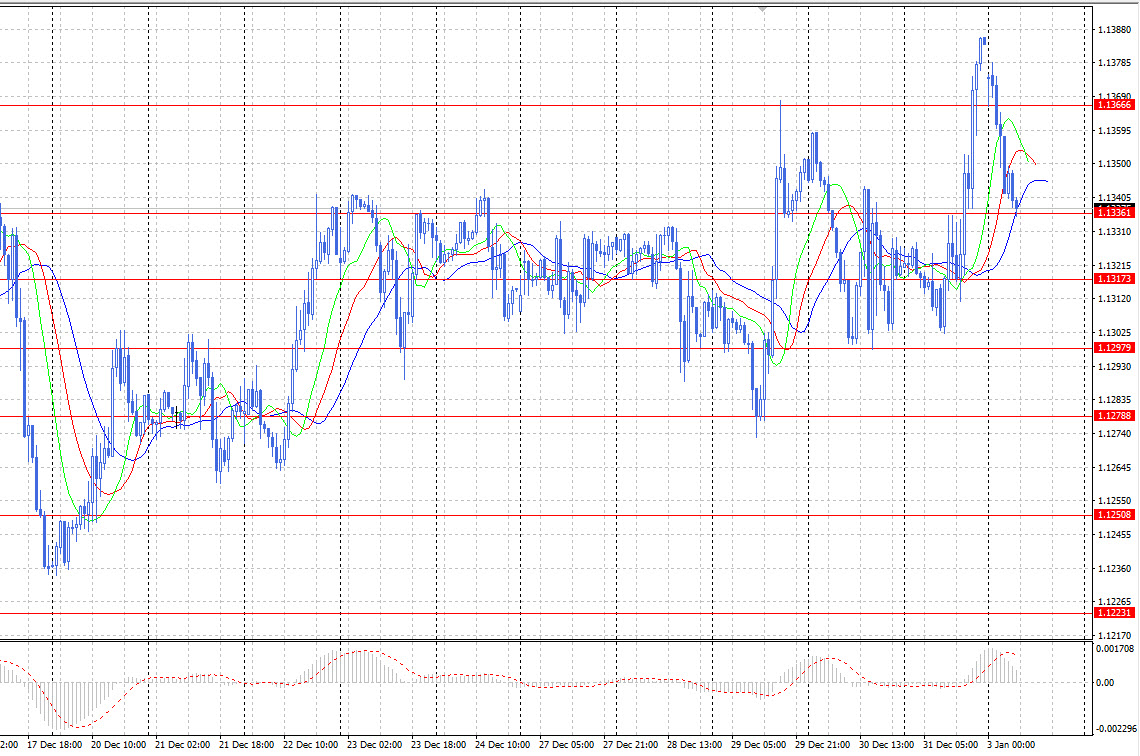
Task: Click the 17 Dec 18:00 time label
Action: 55,745
